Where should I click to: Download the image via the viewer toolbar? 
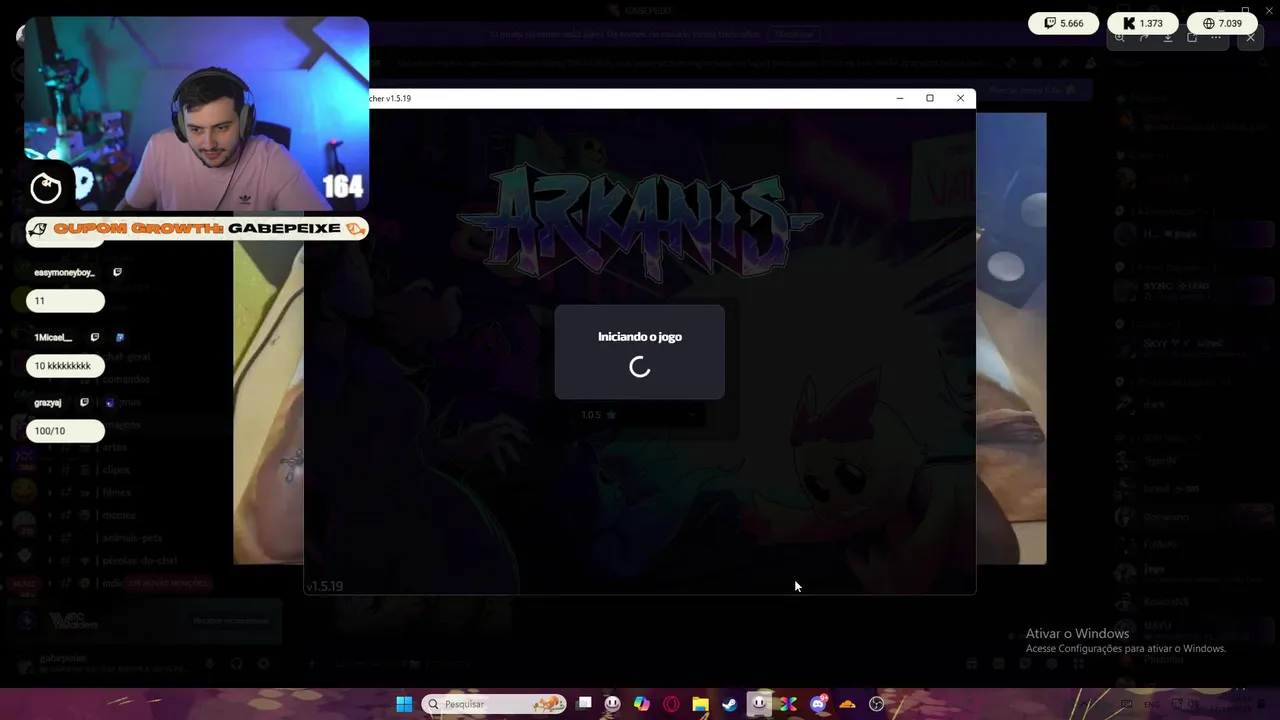tap(1168, 38)
